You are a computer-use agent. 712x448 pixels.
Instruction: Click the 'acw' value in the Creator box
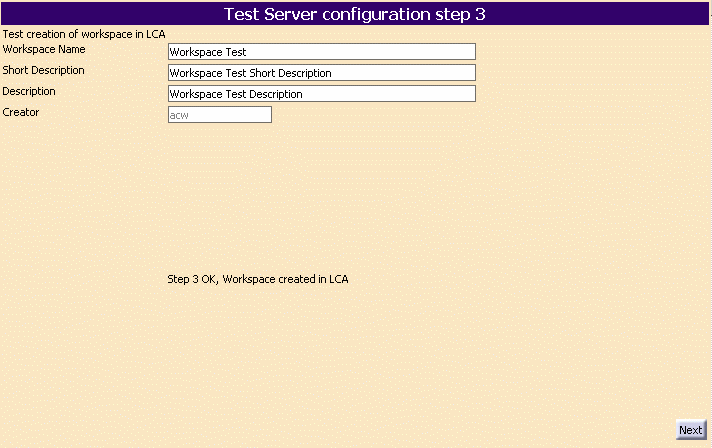click(180, 115)
